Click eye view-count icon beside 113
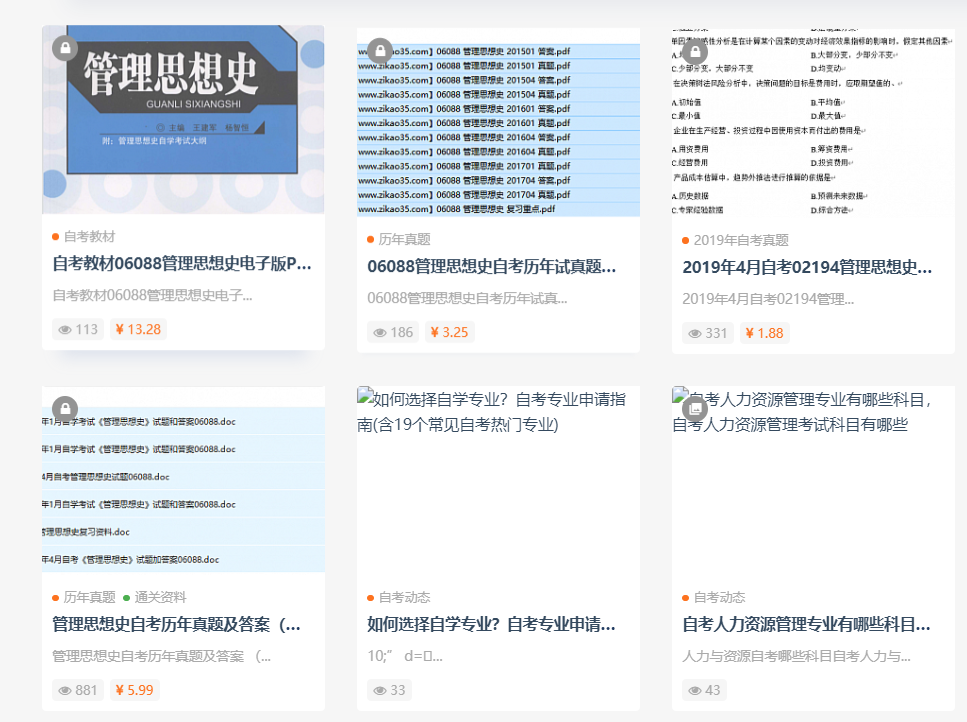 (x=65, y=330)
